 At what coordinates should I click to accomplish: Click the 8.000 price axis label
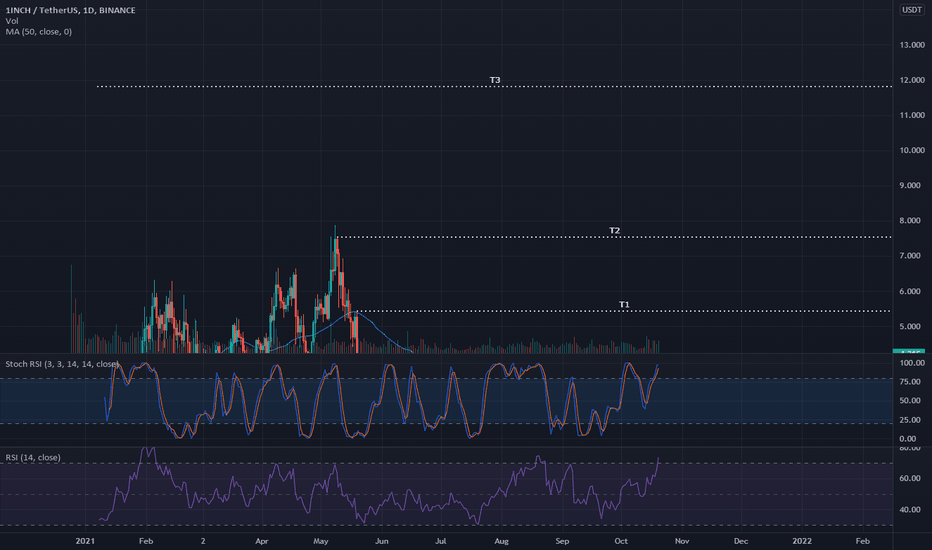point(909,221)
